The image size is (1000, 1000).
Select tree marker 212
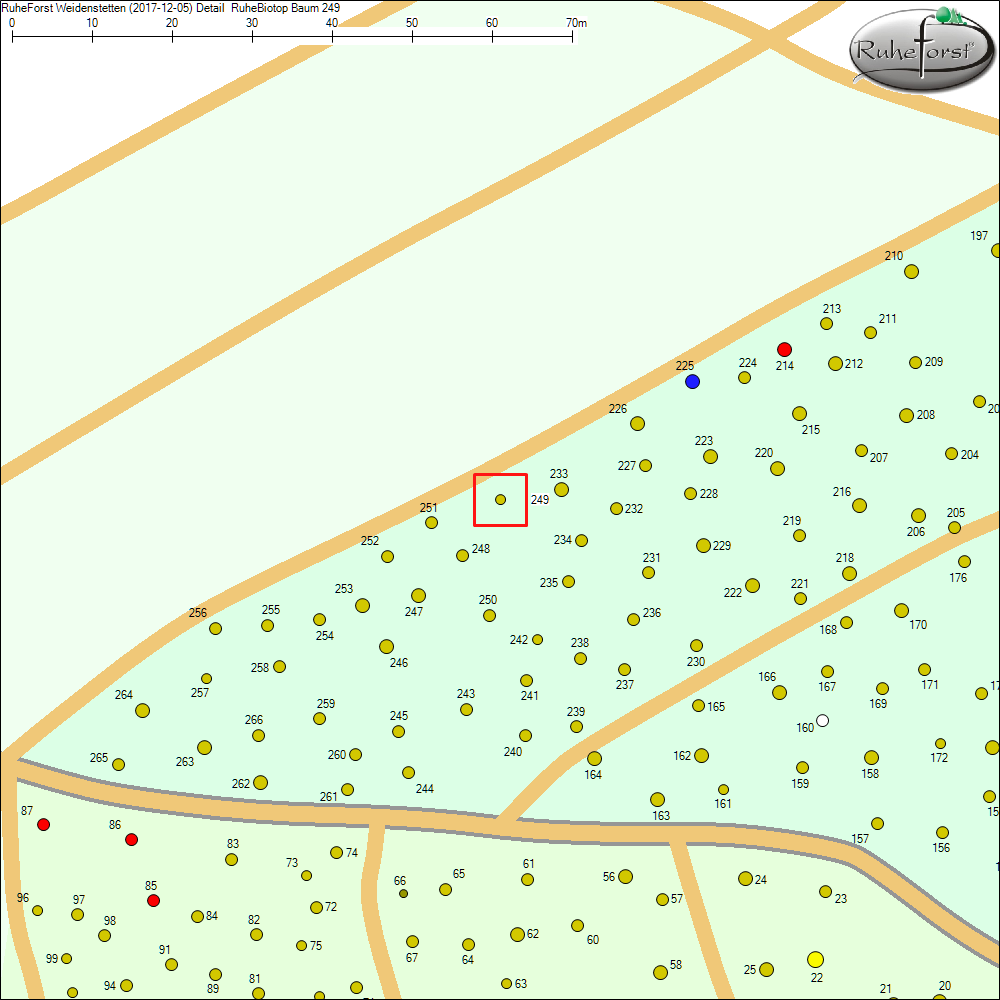tap(835, 363)
